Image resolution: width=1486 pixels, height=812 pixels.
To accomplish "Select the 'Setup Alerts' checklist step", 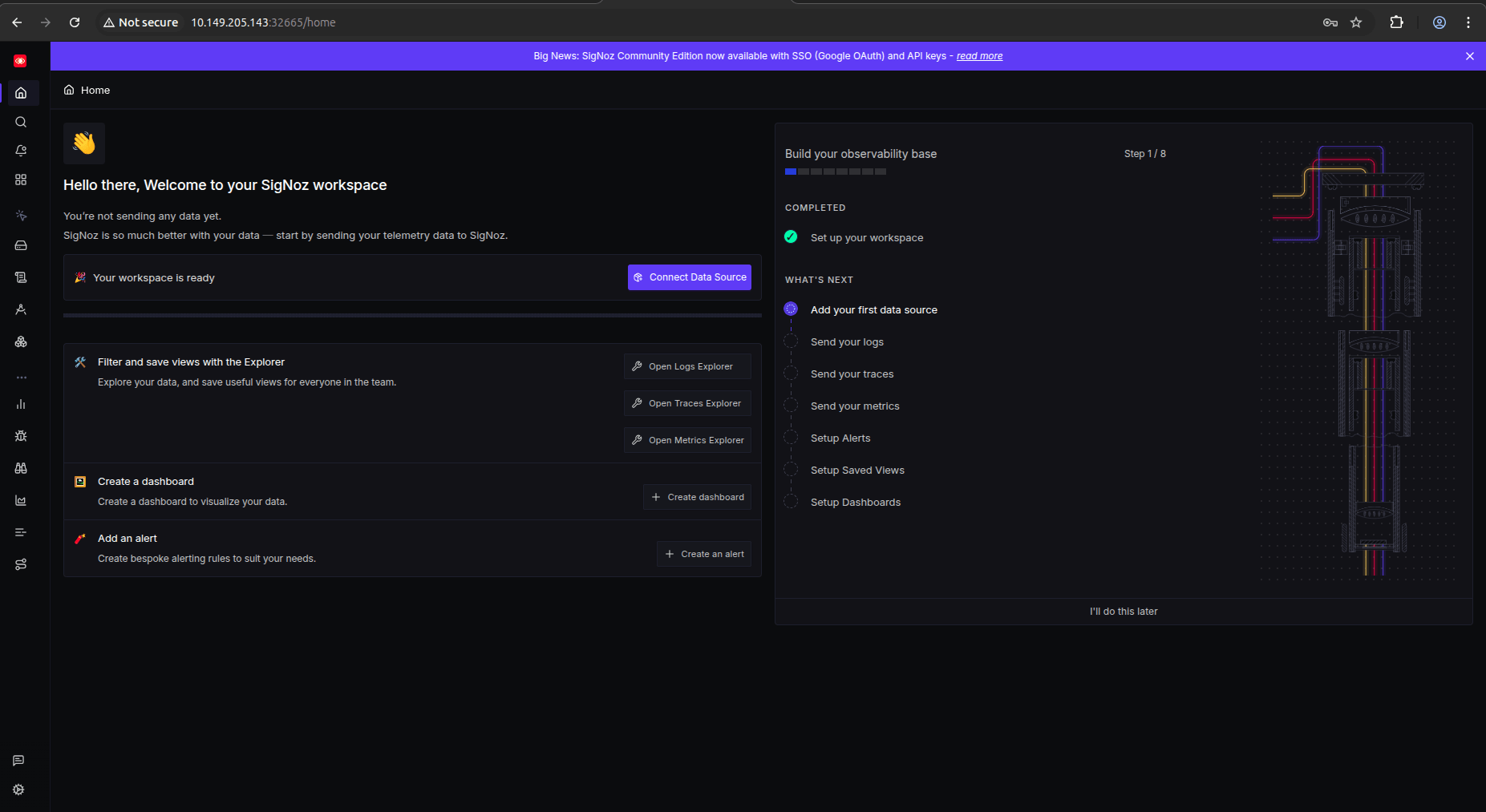I will pyautogui.click(x=840, y=438).
